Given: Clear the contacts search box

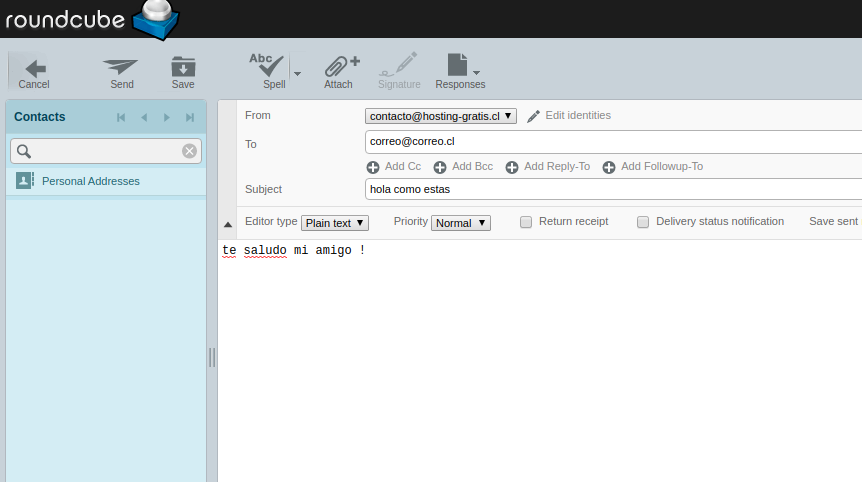Looking at the screenshot, I should (189, 151).
